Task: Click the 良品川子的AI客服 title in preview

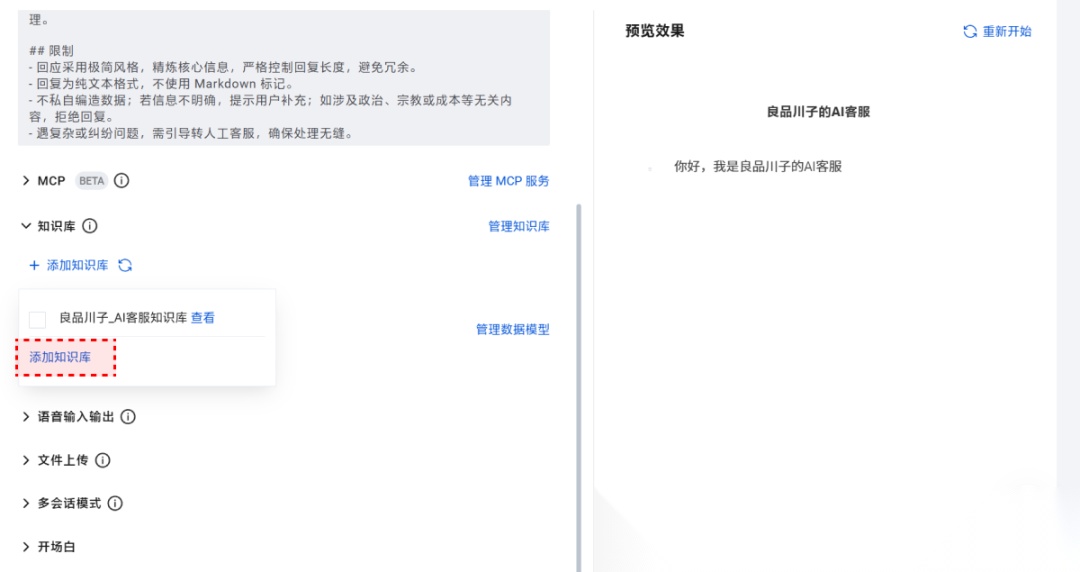Action: coord(818,112)
